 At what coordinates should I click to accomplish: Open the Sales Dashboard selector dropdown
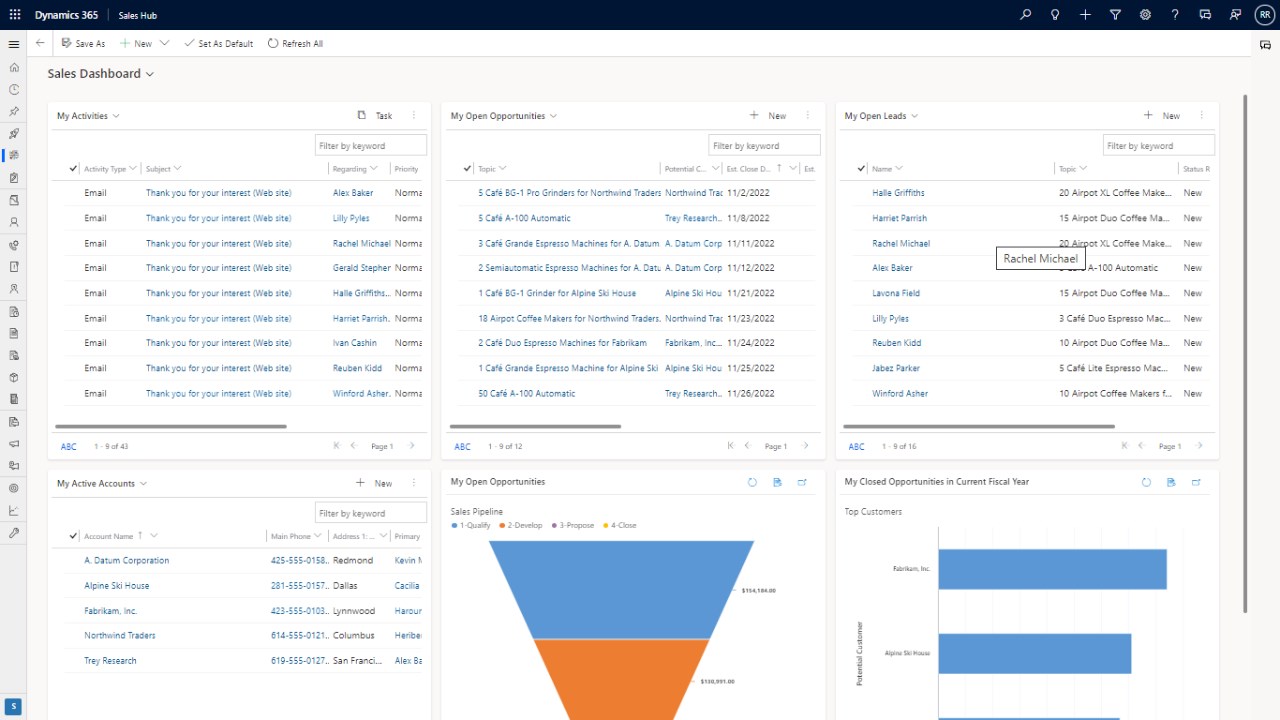coord(150,74)
